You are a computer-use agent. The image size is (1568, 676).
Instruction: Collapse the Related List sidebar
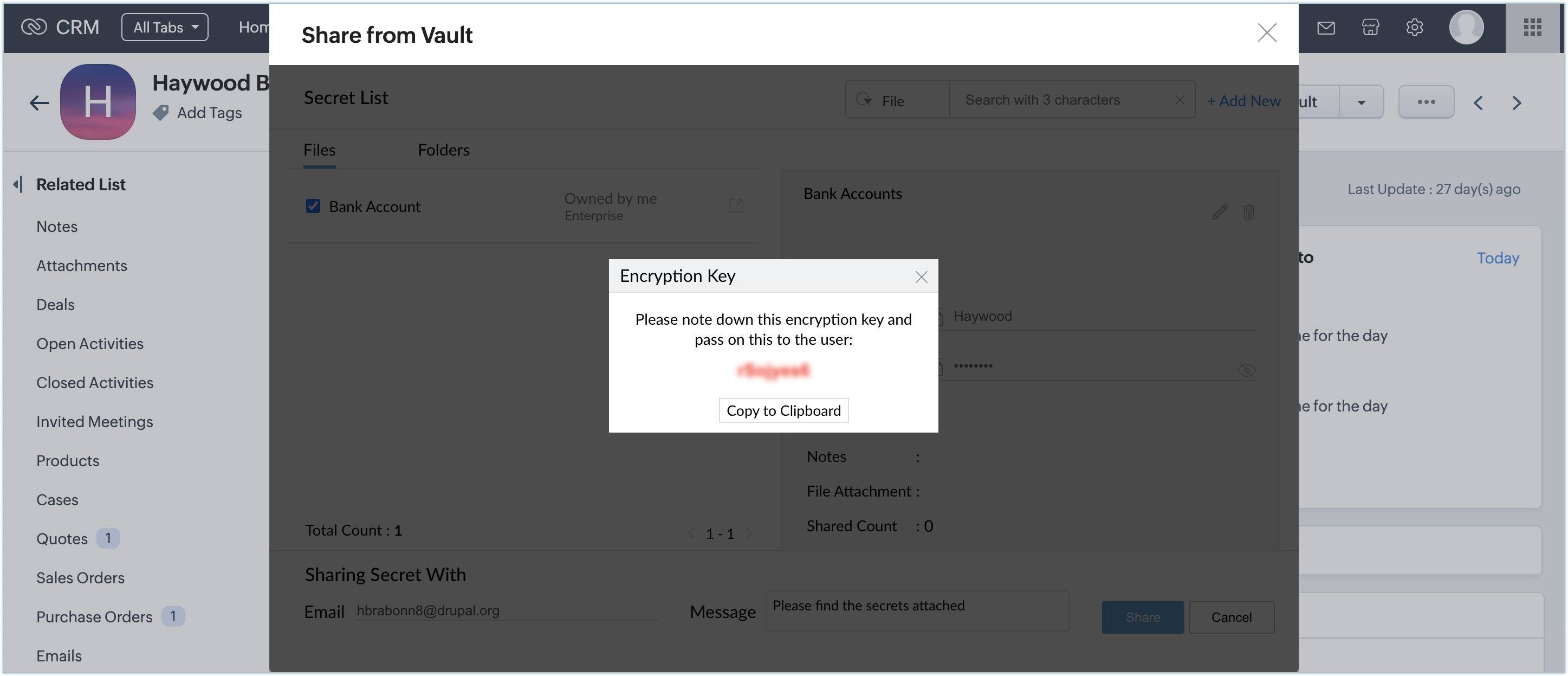point(18,184)
